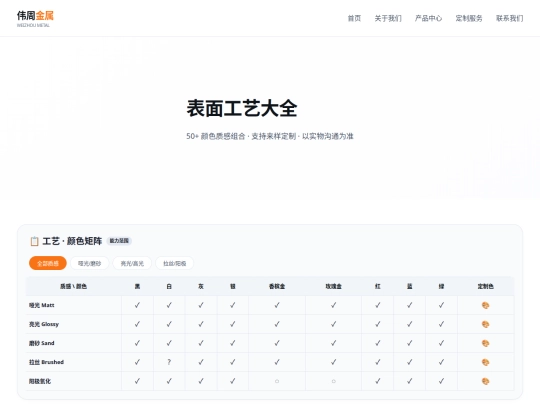Screen dimensions: 540x405
Task: Click the 质感\颜色 column header
Action: (74, 286)
